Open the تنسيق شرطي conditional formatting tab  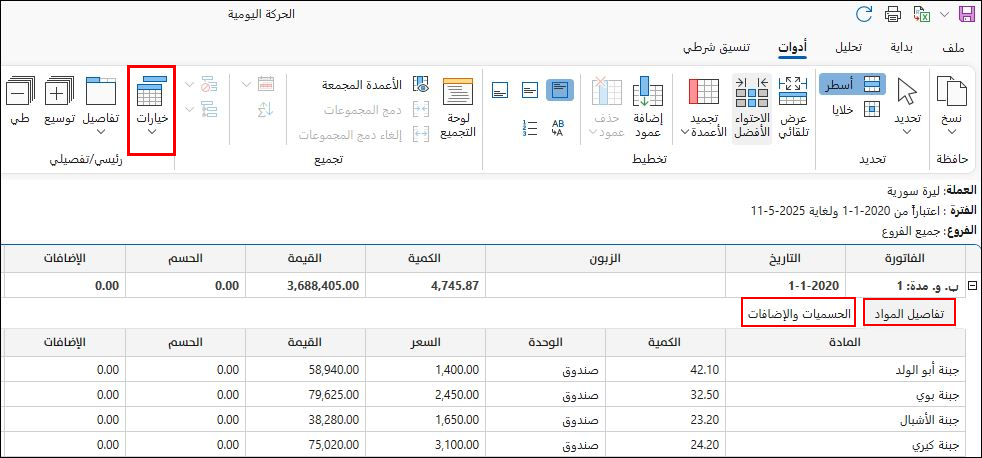pos(717,48)
